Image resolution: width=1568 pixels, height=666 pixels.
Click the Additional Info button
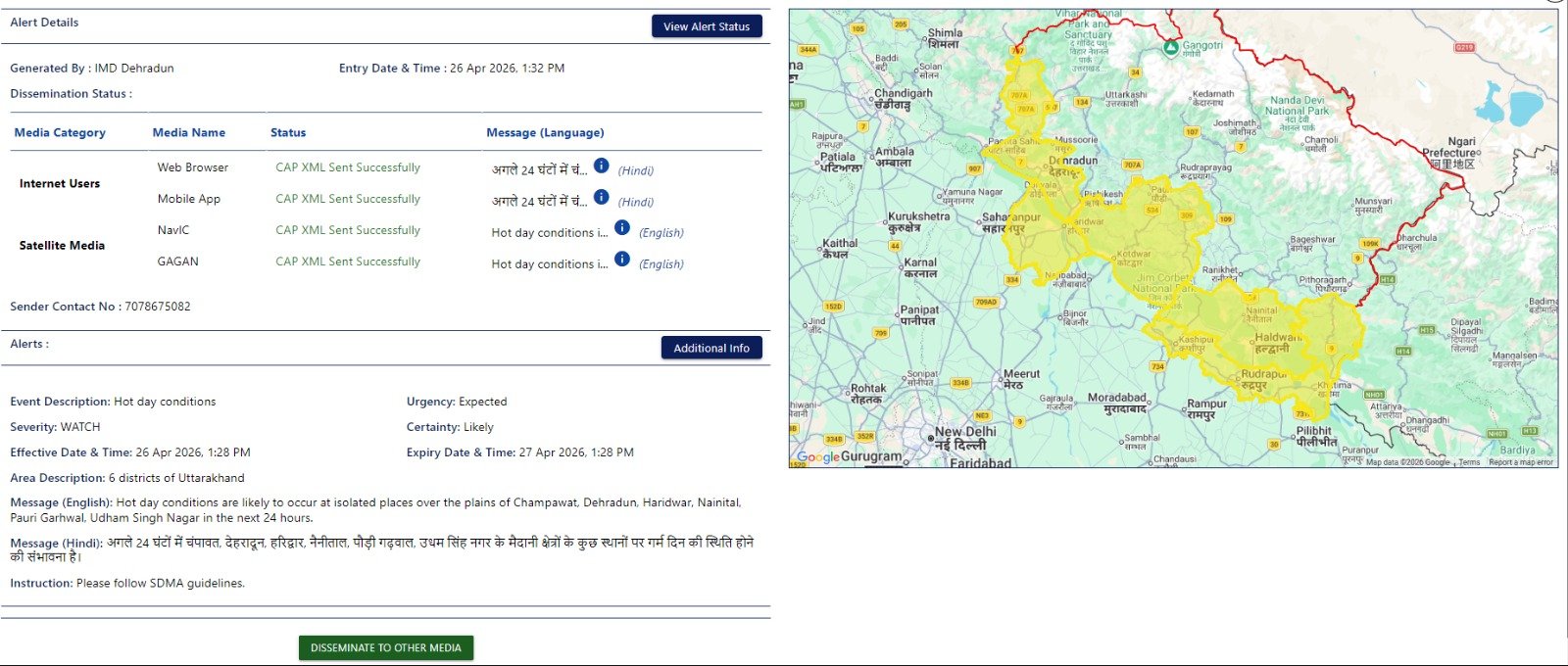(711, 348)
